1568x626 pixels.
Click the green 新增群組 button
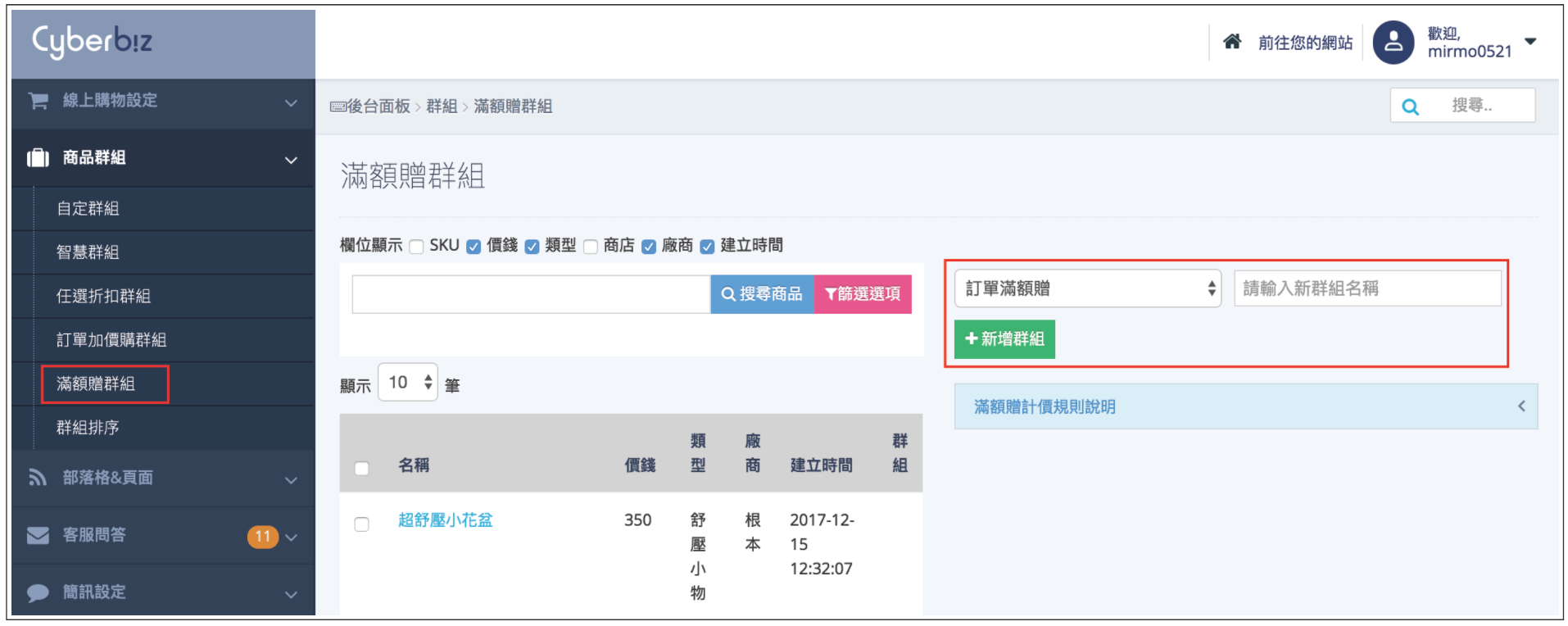[1004, 339]
